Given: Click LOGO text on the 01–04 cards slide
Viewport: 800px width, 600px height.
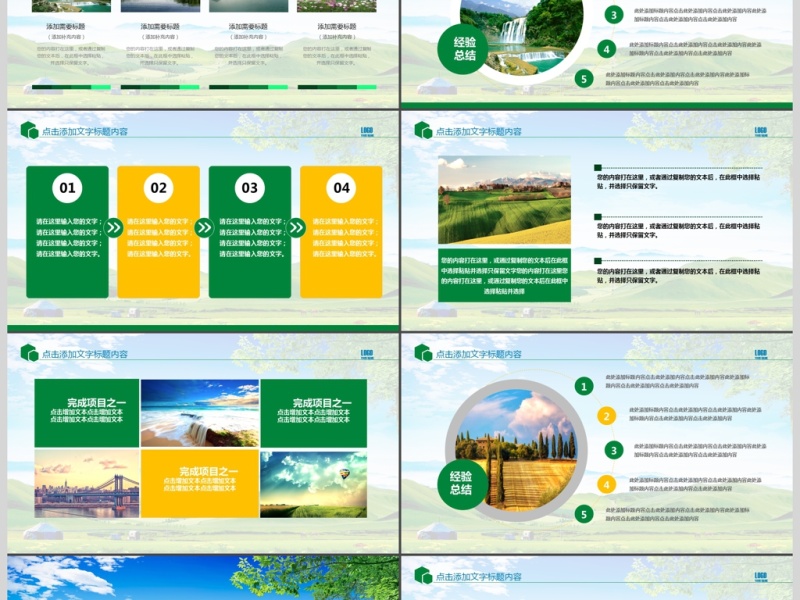Looking at the screenshot, I should click(x=367, y=131).
